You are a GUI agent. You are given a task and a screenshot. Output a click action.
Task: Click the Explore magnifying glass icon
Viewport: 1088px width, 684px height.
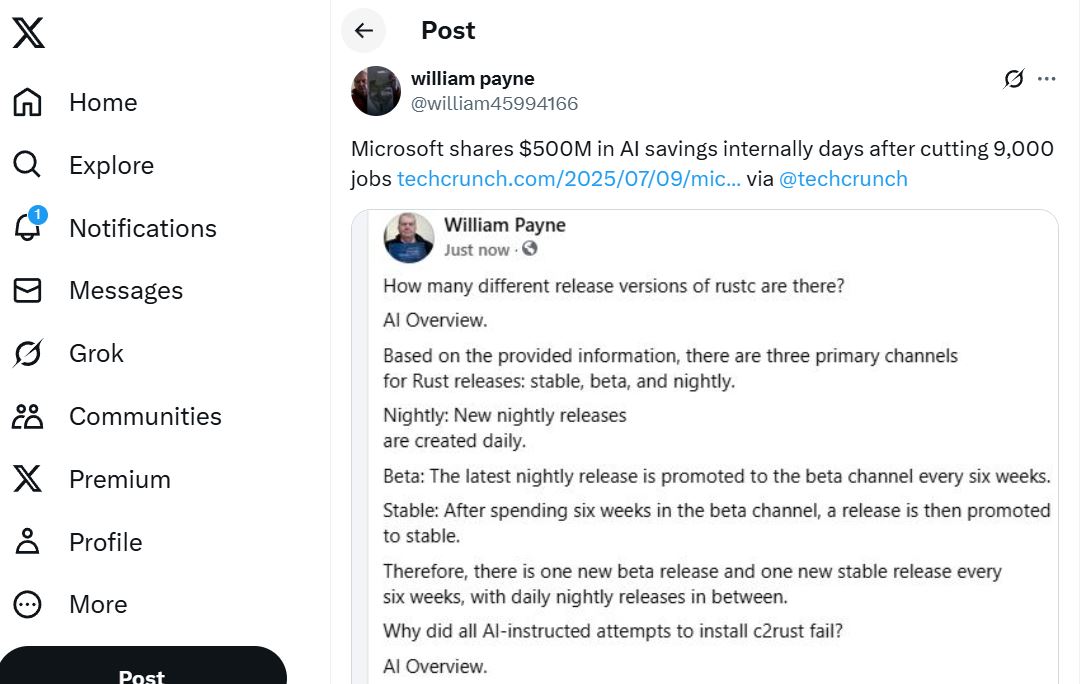[28, 165]
